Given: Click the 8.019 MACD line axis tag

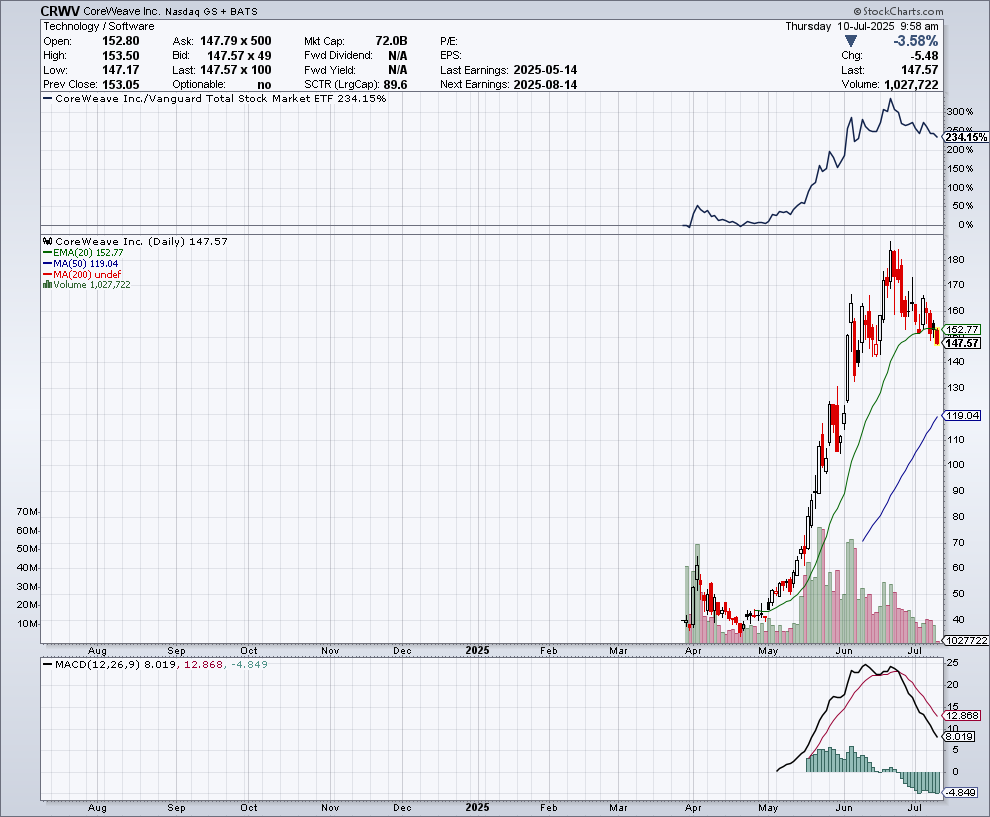Looking at the screenshot, I should pos(960,736).
